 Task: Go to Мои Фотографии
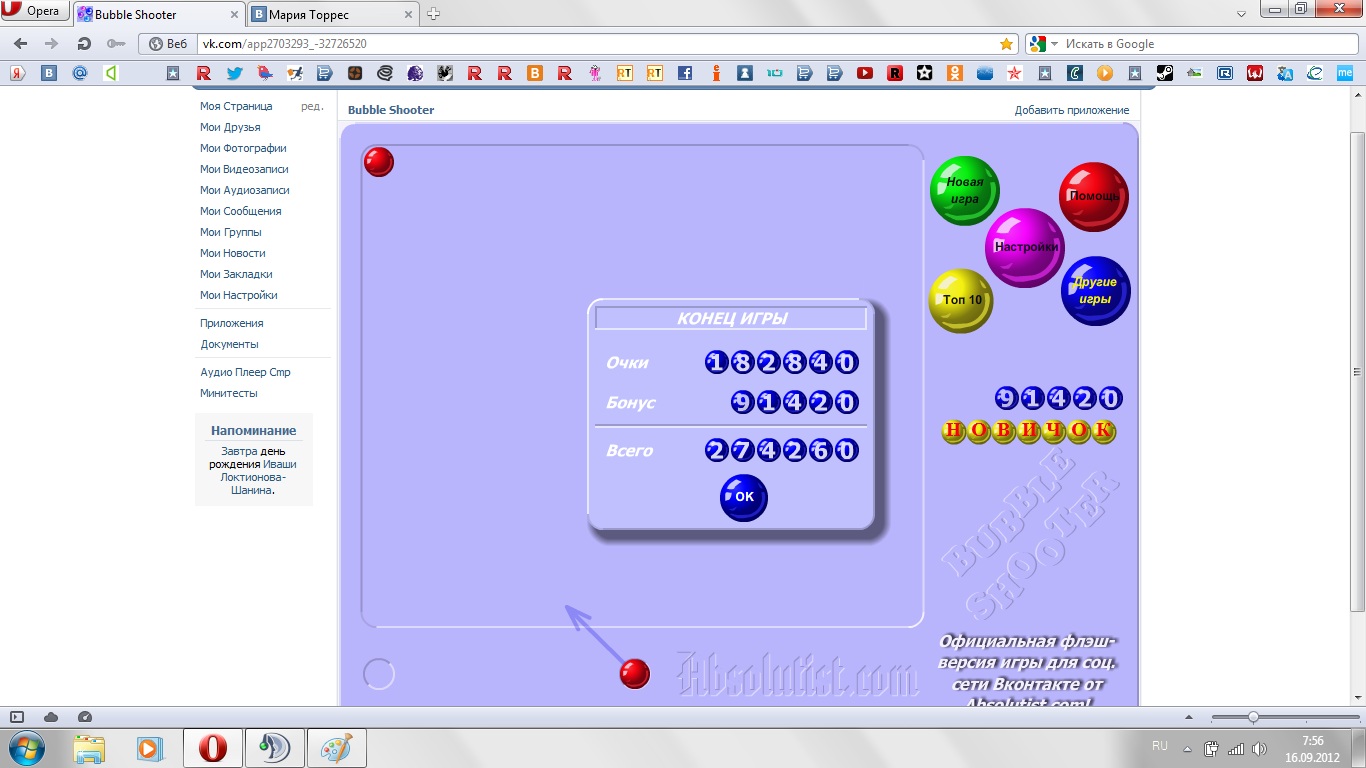(243, 148)
